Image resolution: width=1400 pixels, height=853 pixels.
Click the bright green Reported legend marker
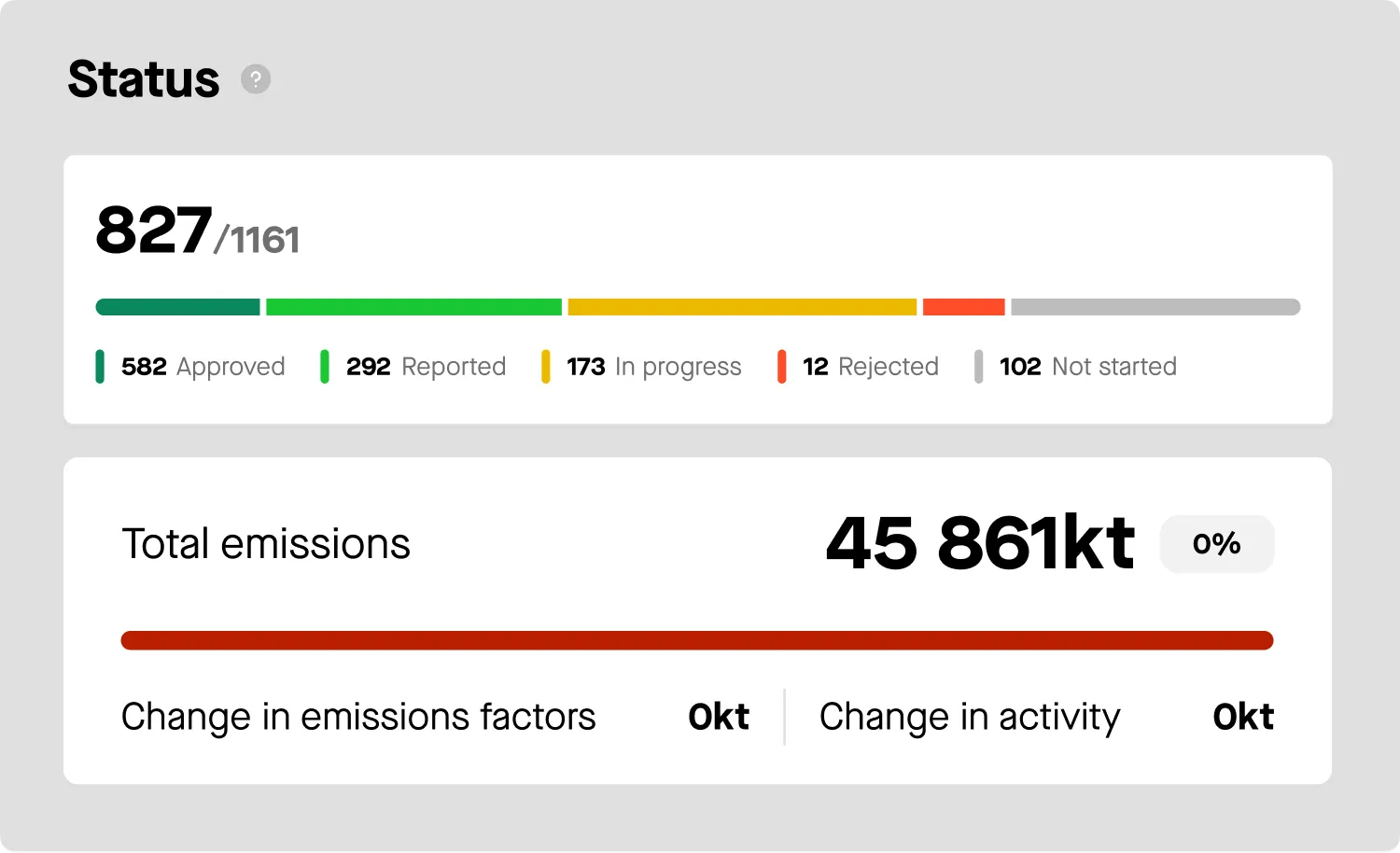coord(325,367)
